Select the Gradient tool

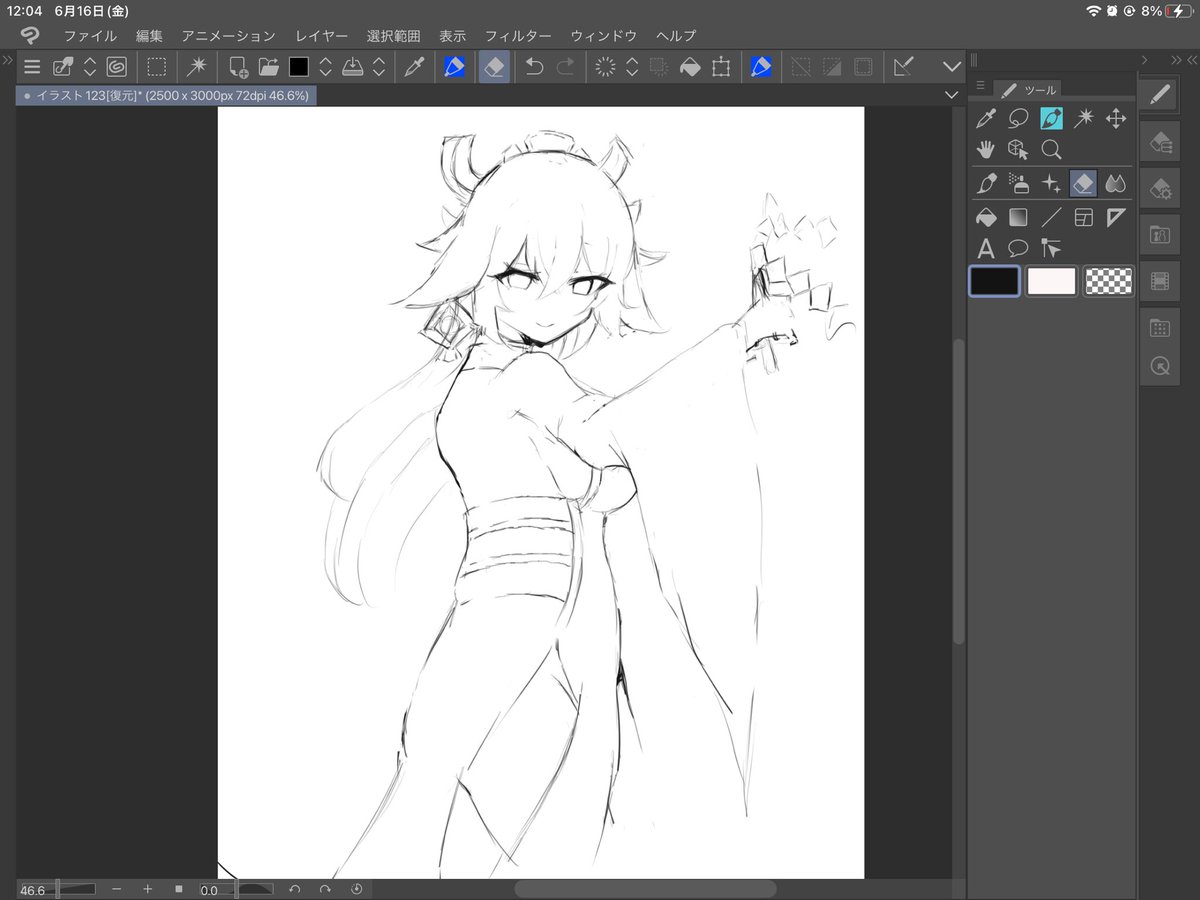1018,216
